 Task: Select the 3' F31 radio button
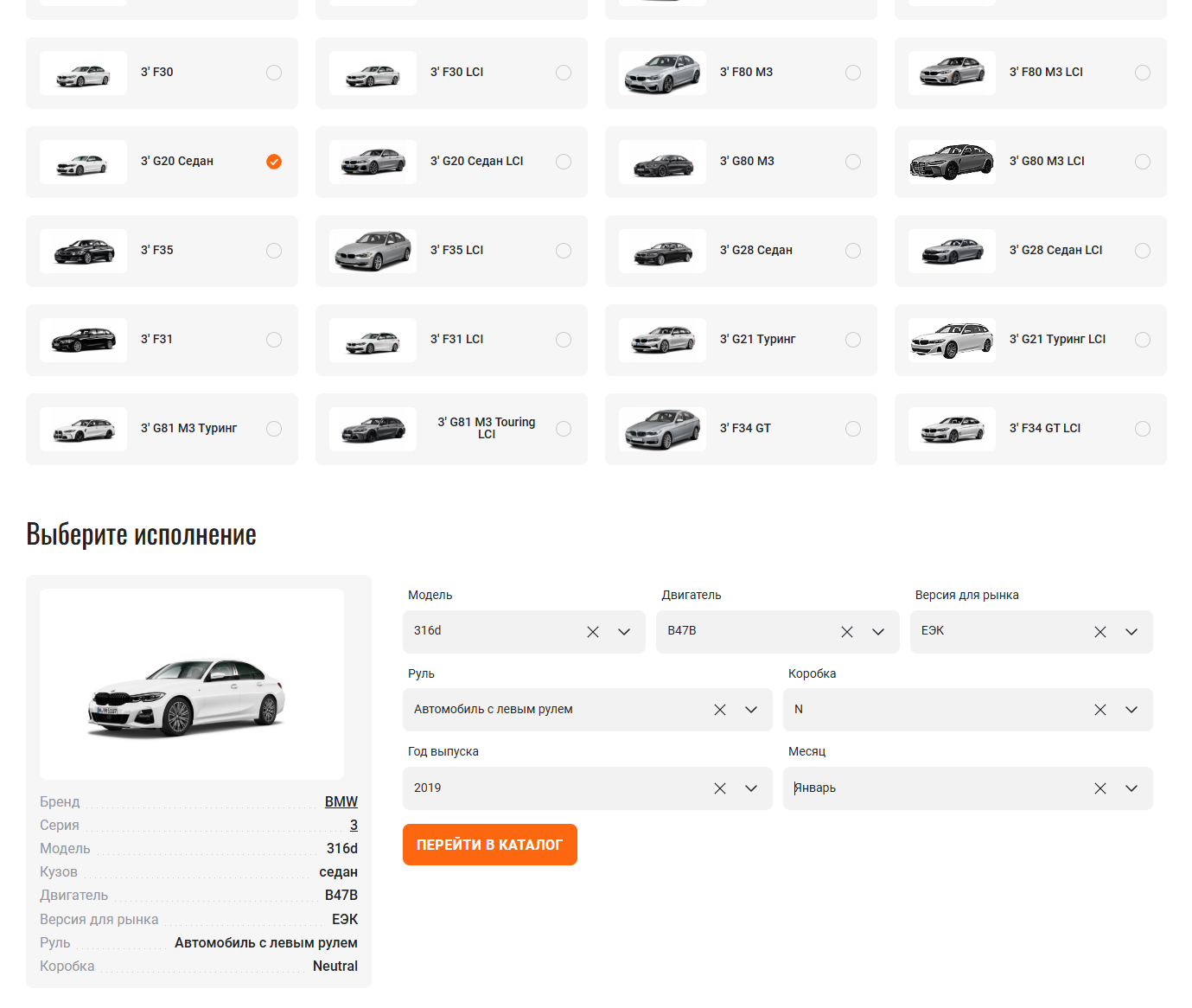tap(274, 340)
